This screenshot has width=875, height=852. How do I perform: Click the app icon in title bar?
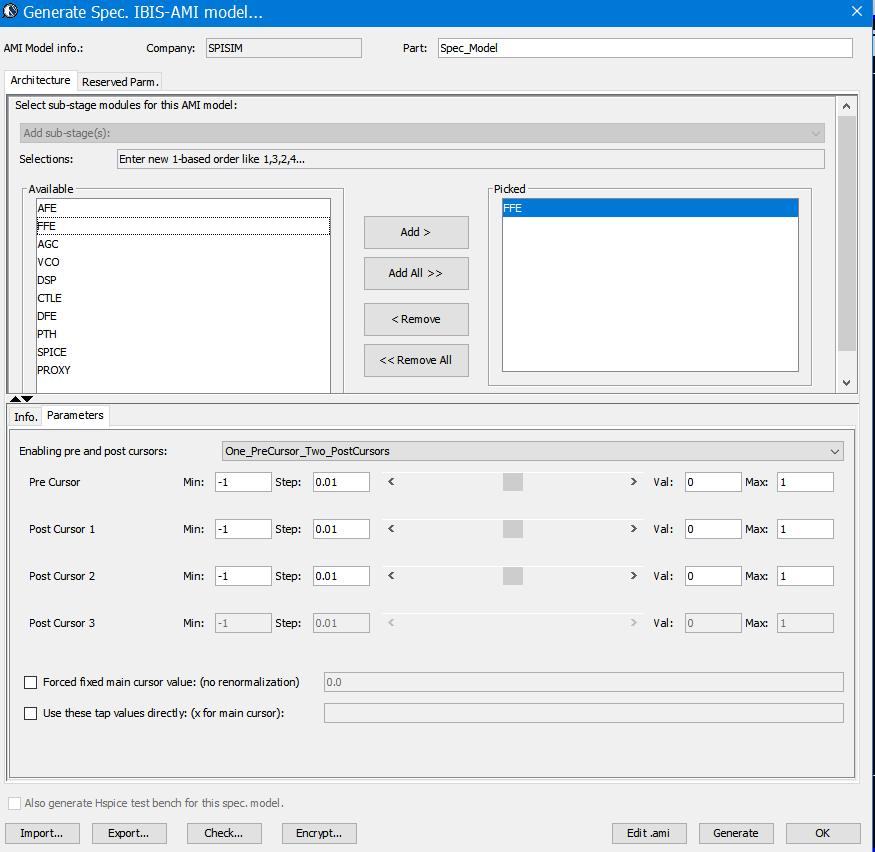(11, 13)
